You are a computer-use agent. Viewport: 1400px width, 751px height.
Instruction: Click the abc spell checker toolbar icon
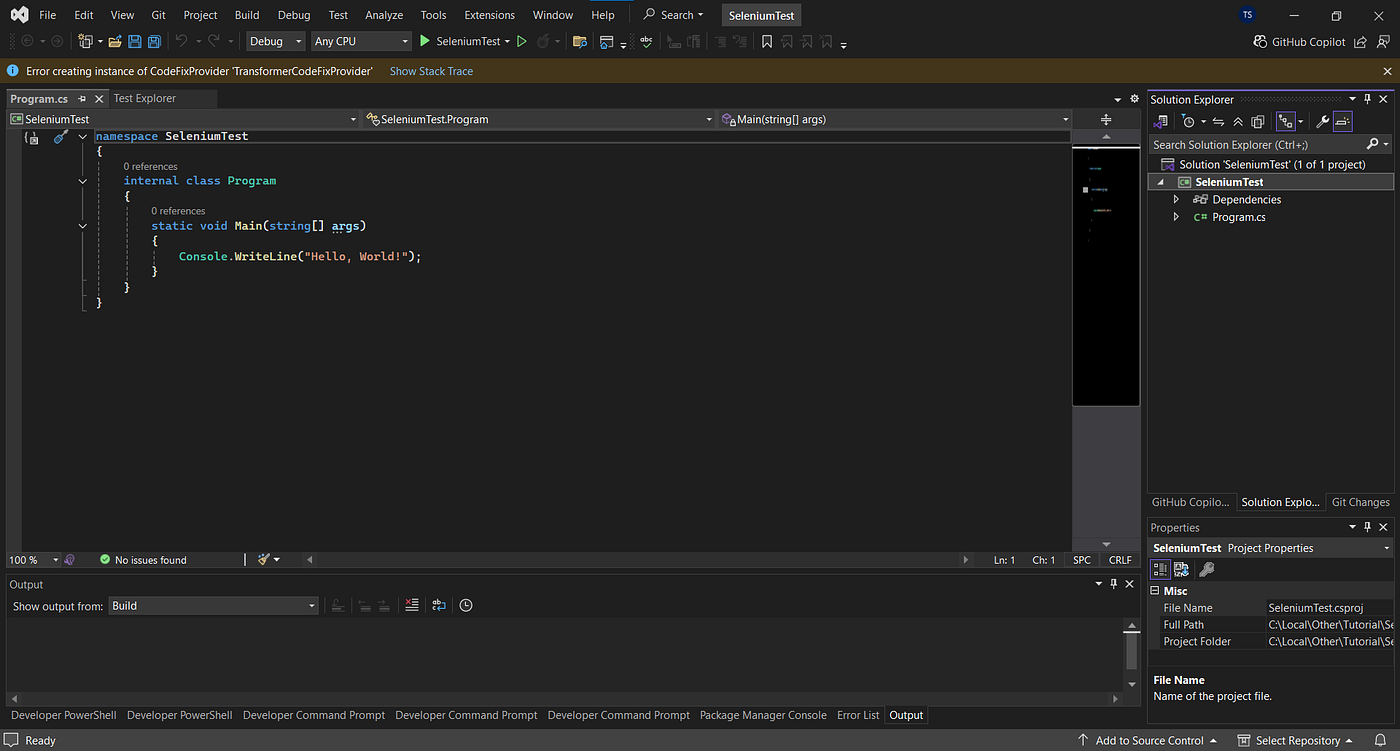[x=646, y=41]
